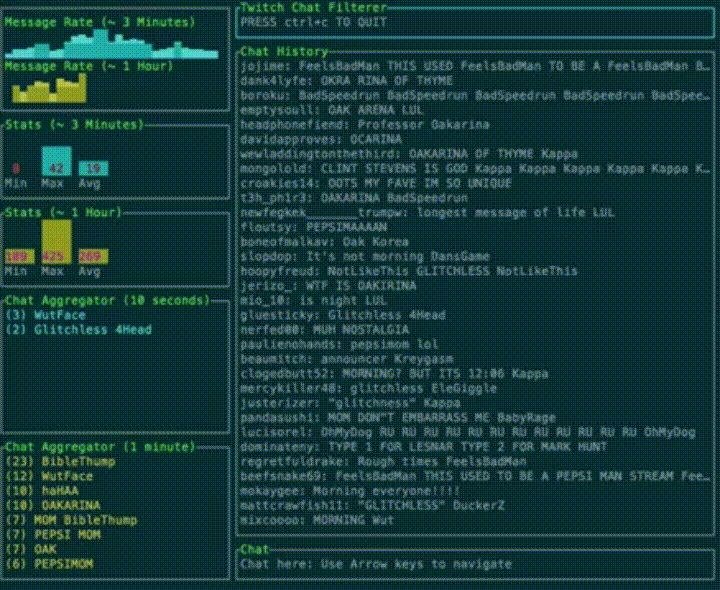Click wewladdingtonthethird's OAKARINA OF THYME message
This screenshot has width=720, height=590.
[409, 154]
